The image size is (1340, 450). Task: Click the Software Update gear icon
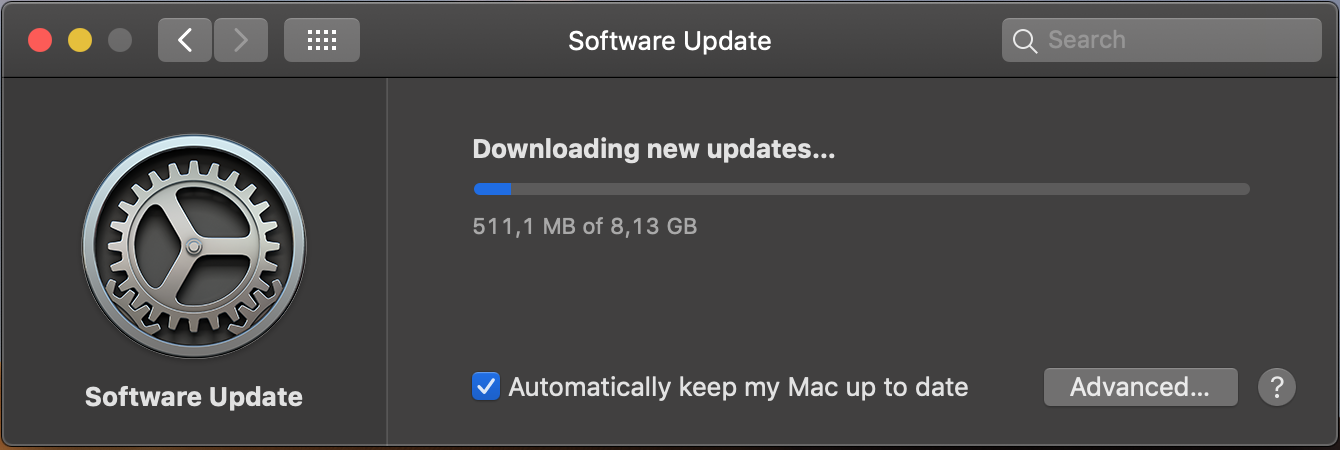(x=194, y=247)
